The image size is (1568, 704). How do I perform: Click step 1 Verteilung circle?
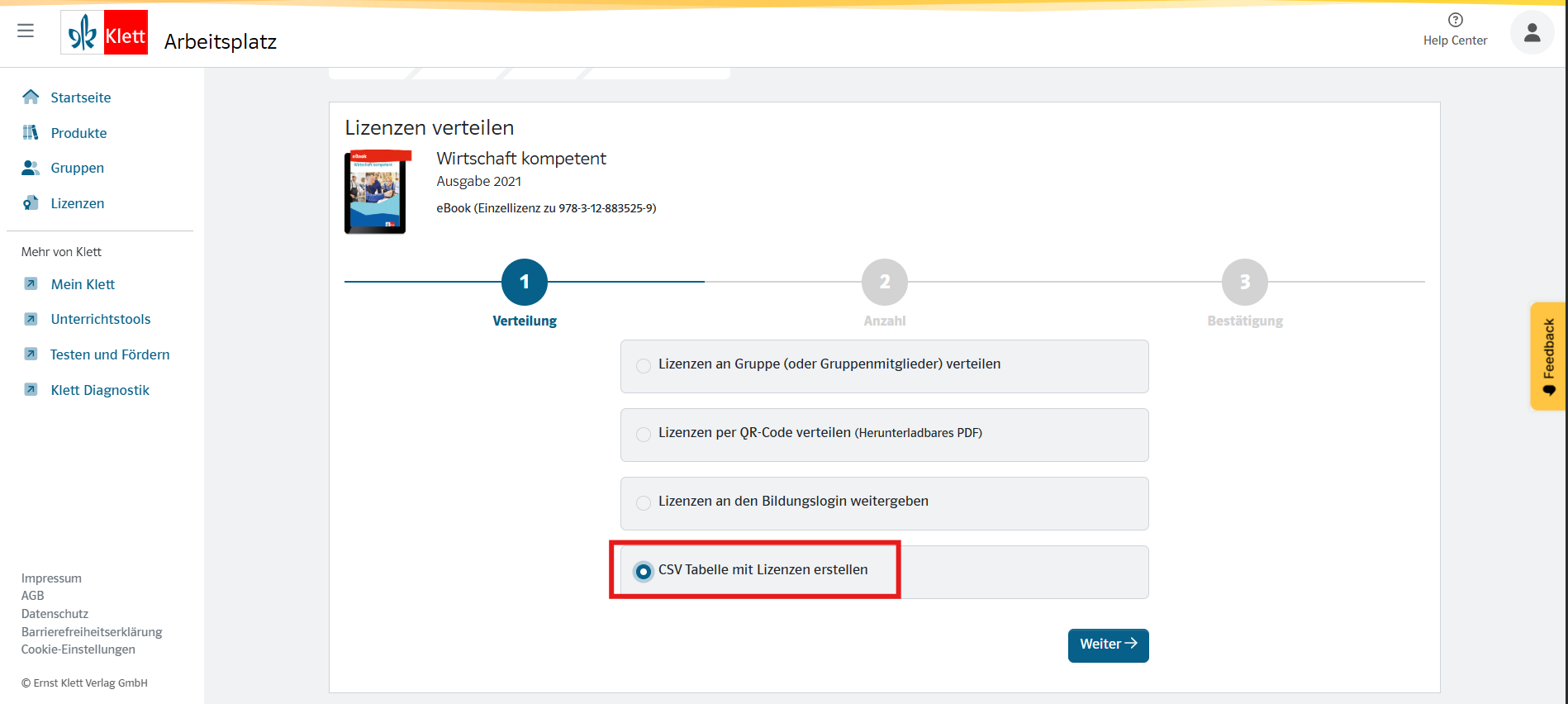coord(524,282)
